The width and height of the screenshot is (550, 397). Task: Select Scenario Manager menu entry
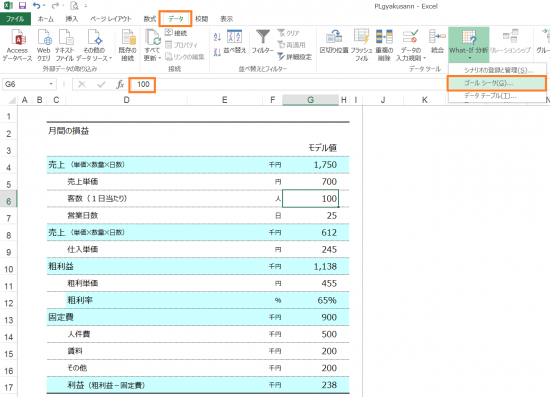(498, 70)
